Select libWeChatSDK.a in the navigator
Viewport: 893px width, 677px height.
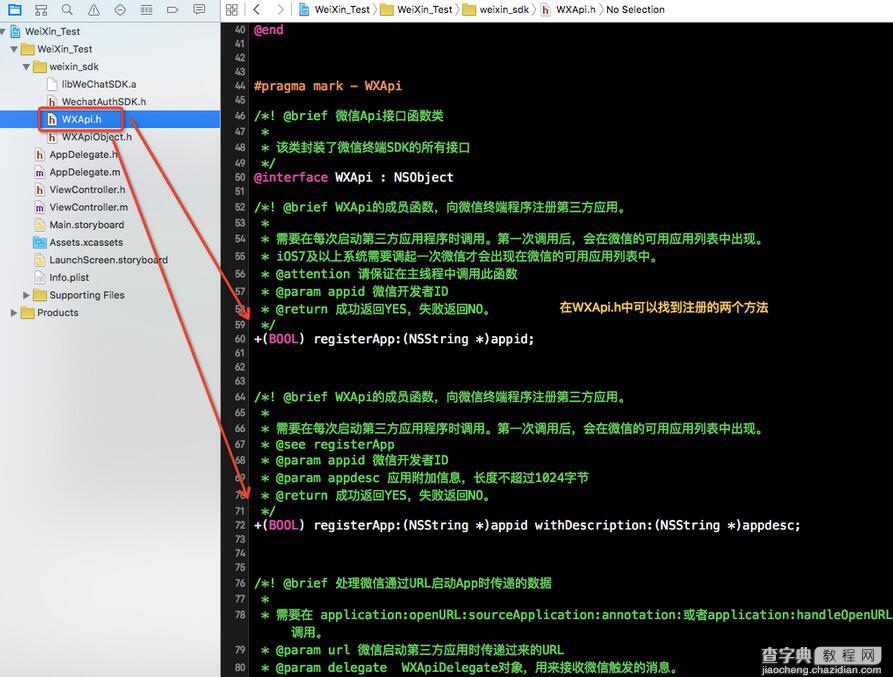coord(99,84)
